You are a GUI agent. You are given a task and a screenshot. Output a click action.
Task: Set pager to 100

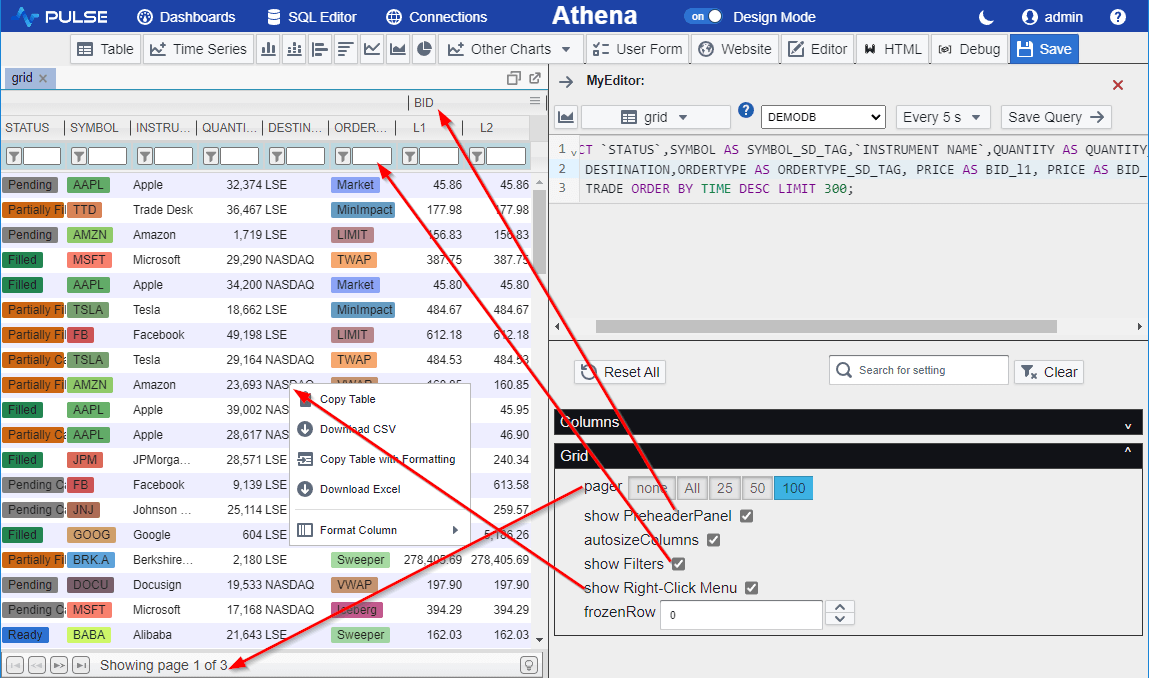(794, 488)
